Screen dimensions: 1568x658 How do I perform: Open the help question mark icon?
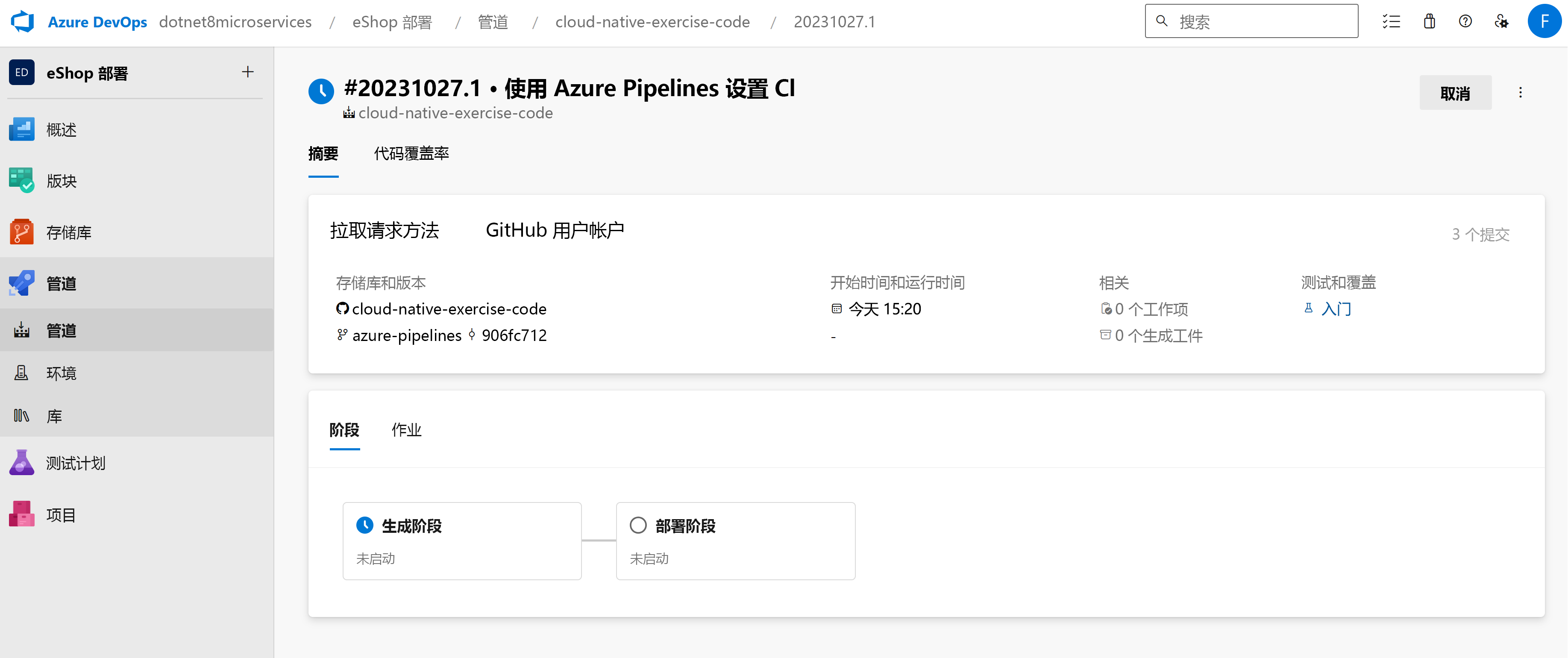(1465, 22)
